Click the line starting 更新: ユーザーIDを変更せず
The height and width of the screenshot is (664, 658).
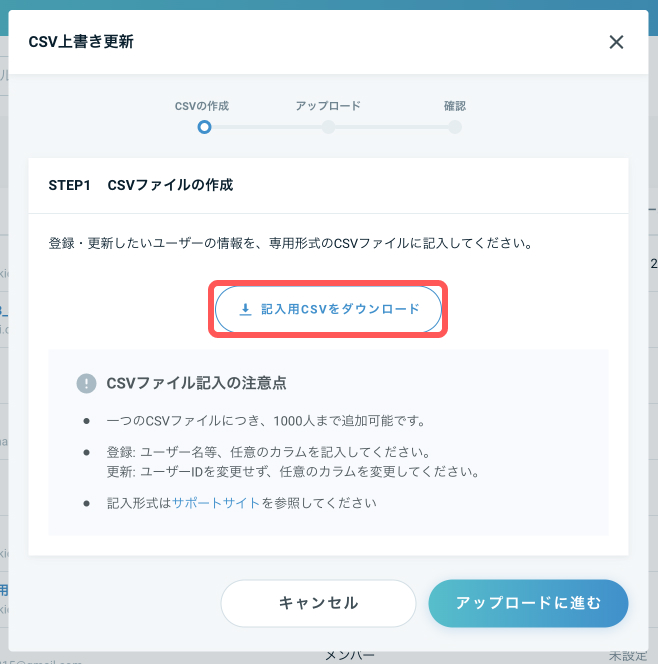(x=293, y=472)
